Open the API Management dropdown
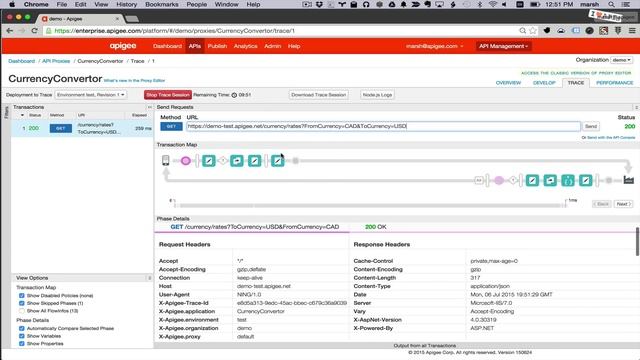This screenshot has width=640, height=360. click(x=503, y=46)
